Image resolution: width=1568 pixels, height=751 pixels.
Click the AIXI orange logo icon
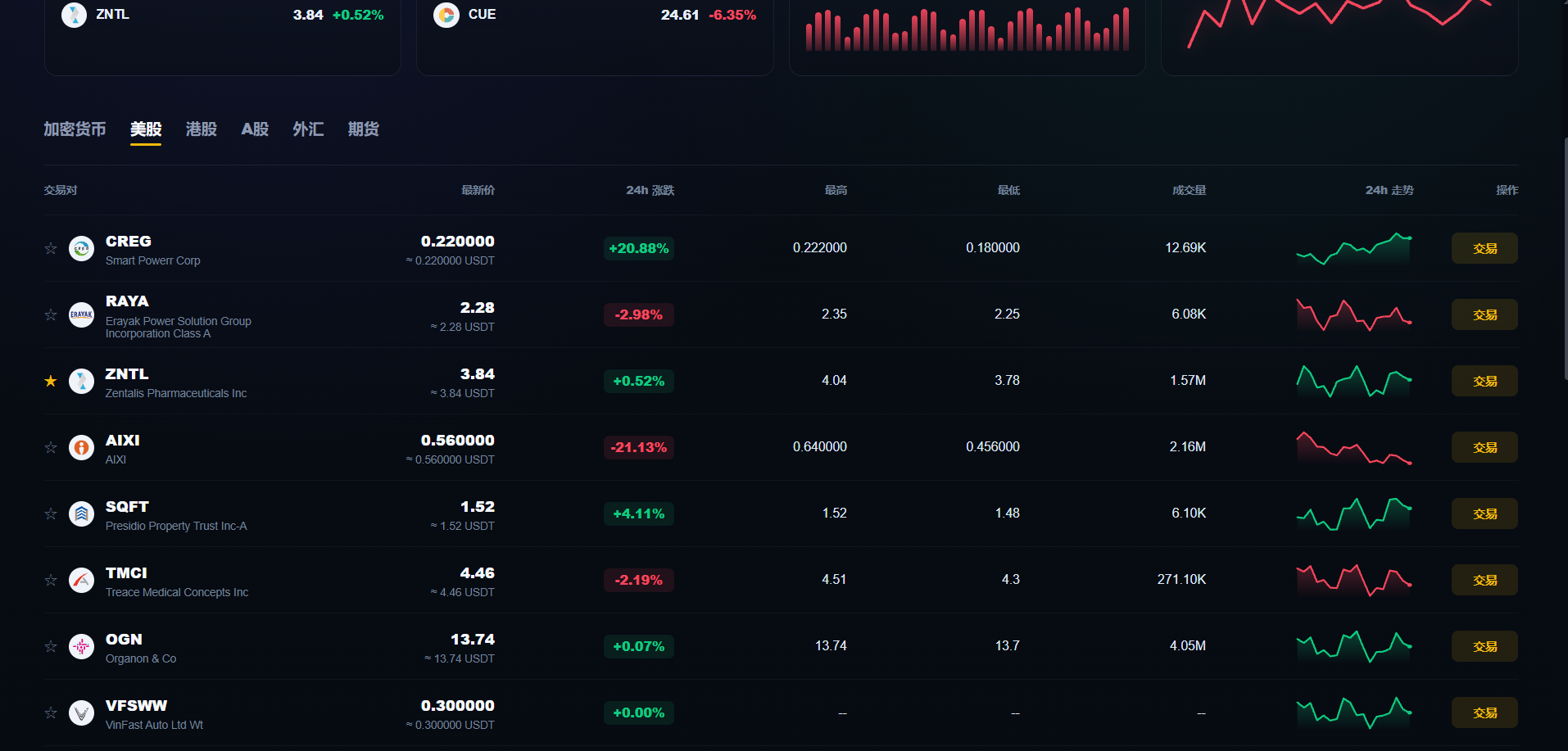coord(81,447)
